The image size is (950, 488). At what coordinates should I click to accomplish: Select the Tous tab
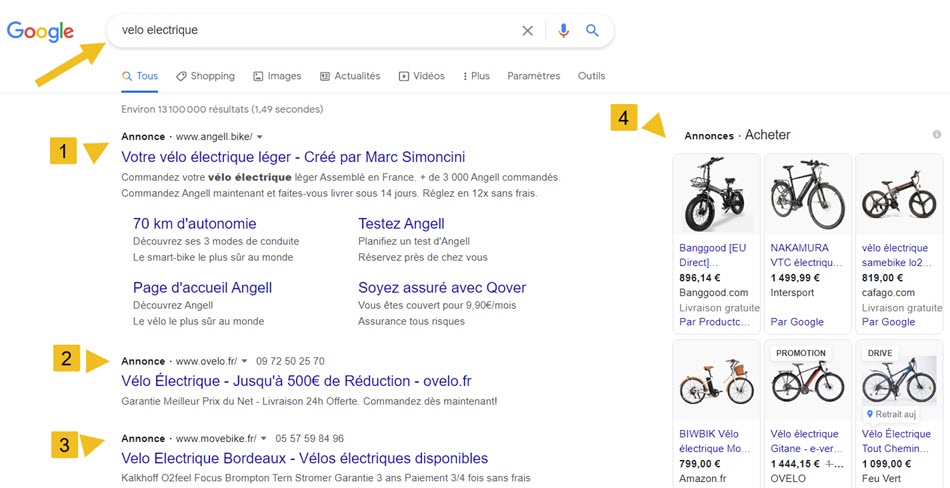pyautogui.click(x=140, y=76)
